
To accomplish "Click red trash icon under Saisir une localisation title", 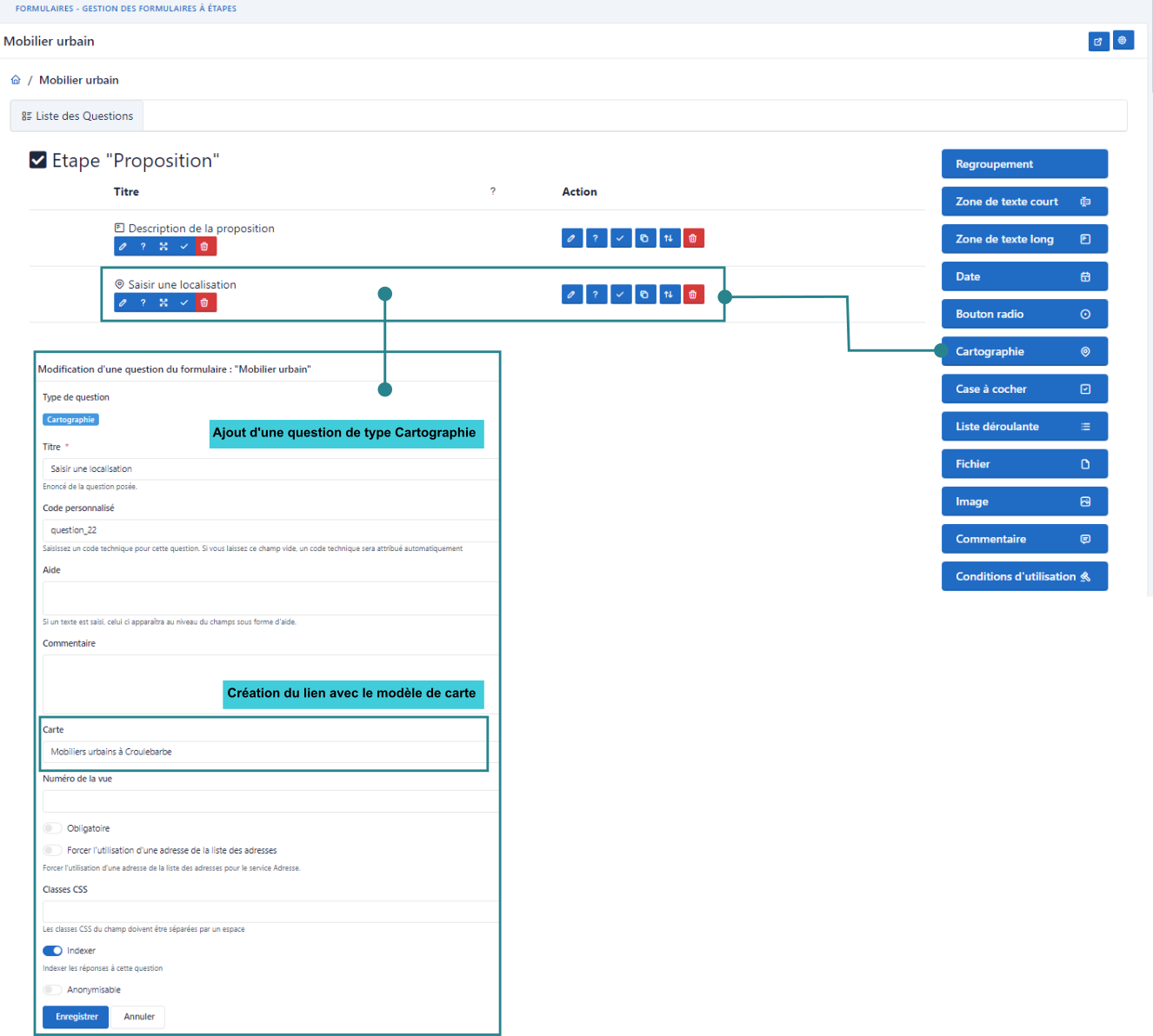I will 204,302.
